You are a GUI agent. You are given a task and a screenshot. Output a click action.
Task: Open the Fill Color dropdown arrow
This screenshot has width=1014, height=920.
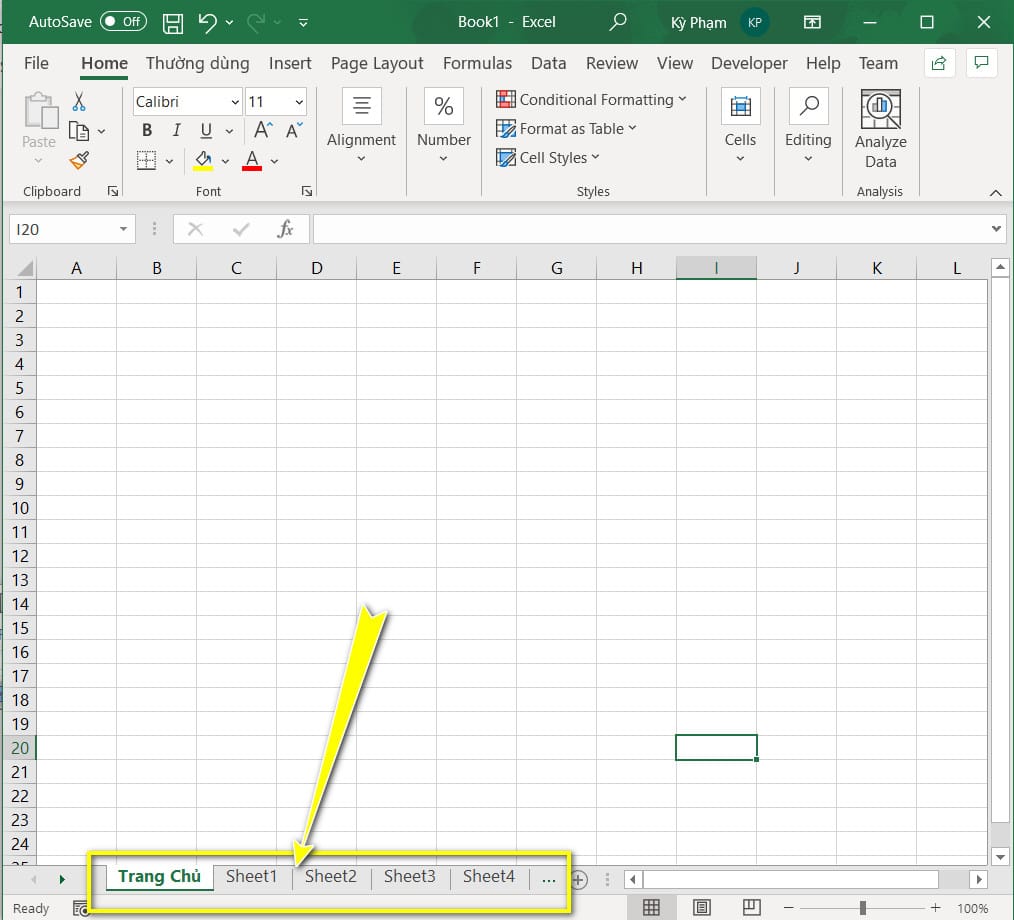tap(225, 160)
